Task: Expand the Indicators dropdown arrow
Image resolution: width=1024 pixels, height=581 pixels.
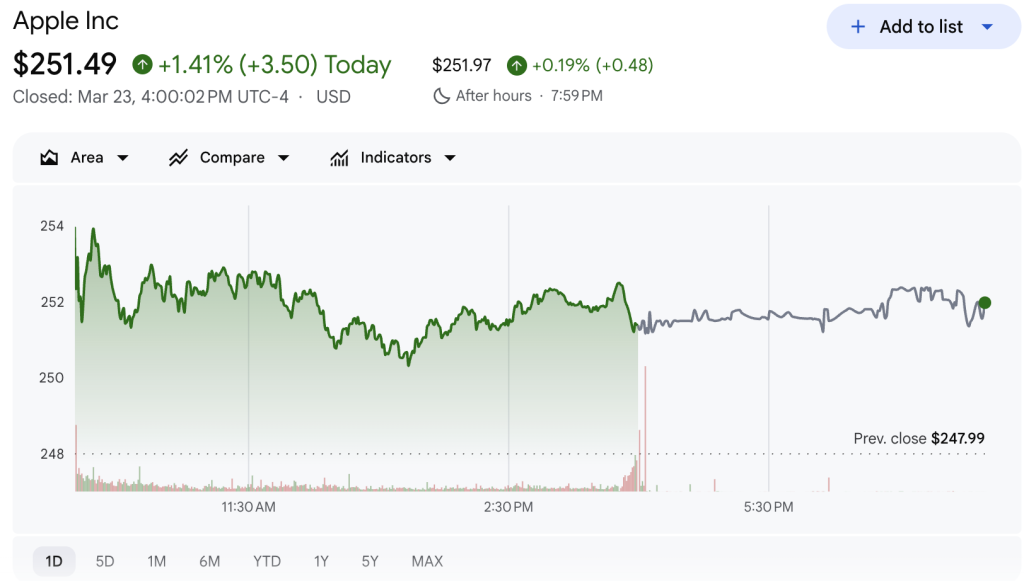Action: coord(449,158)
